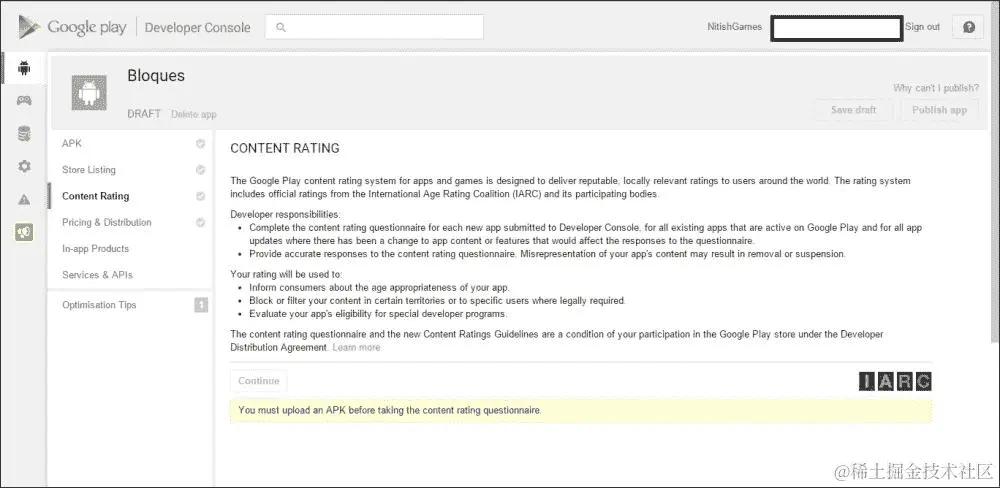1000x488 pixels.
Task: Click the CONTENT RATING heading
Action: coord(285,149)
